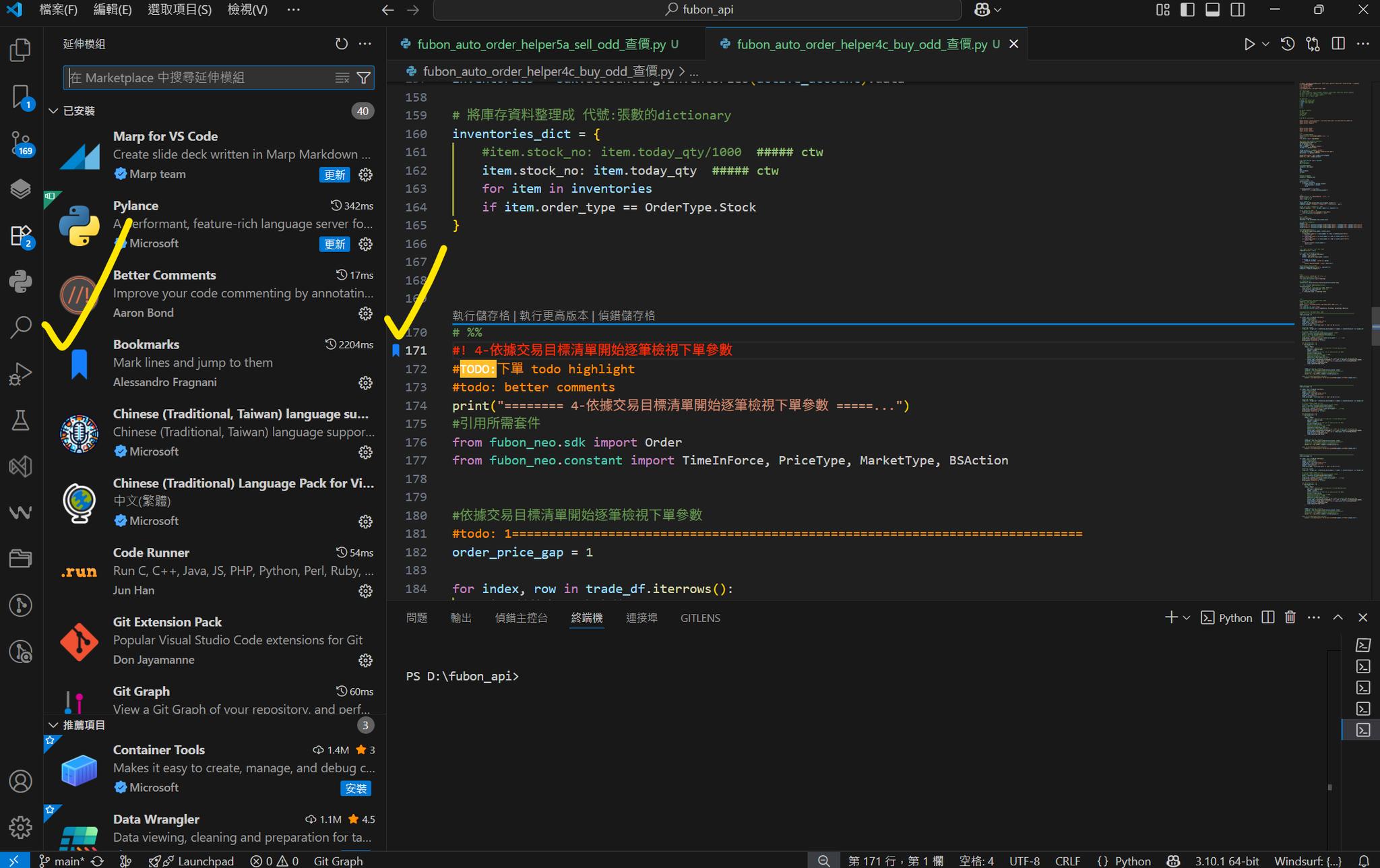Open Accounts icon in activity bar
Screen dimensions: 1380x868
(21, 781)
